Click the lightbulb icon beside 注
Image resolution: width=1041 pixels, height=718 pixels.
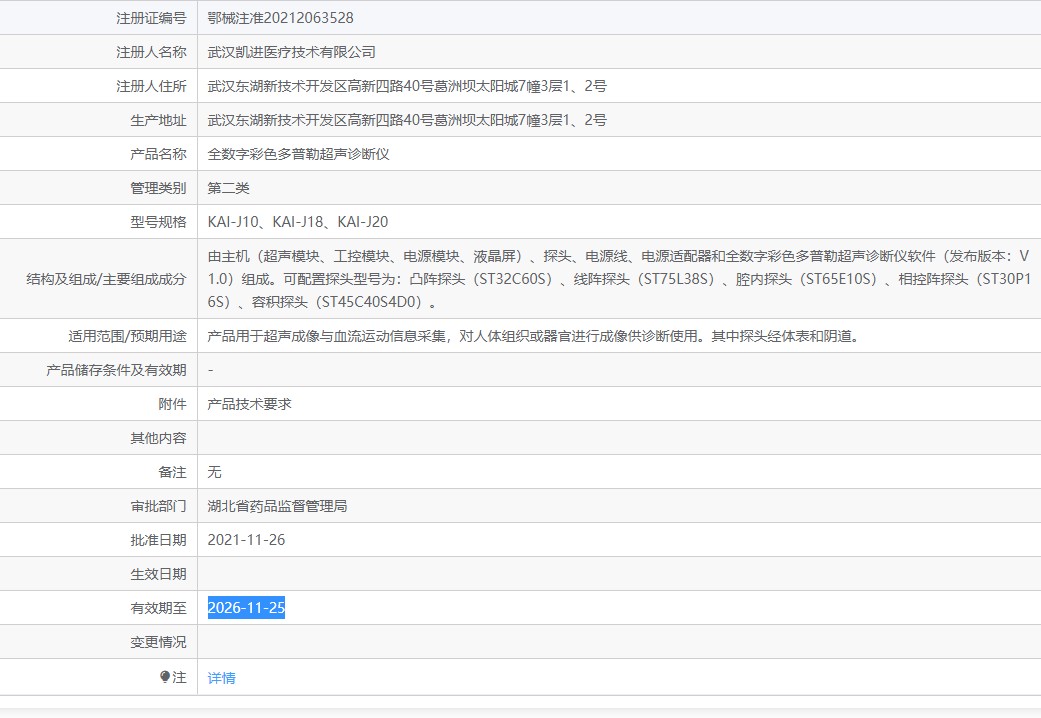click(165, 677)
